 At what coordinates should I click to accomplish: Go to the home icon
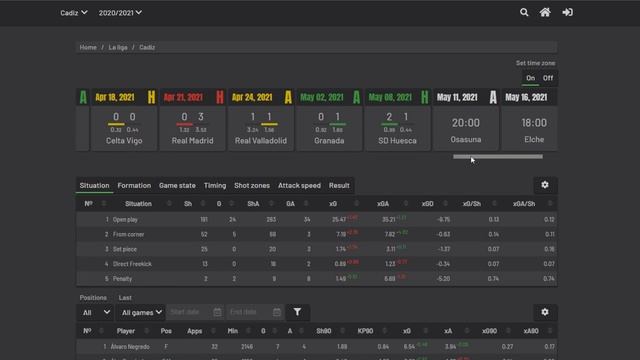coord(545,13)
